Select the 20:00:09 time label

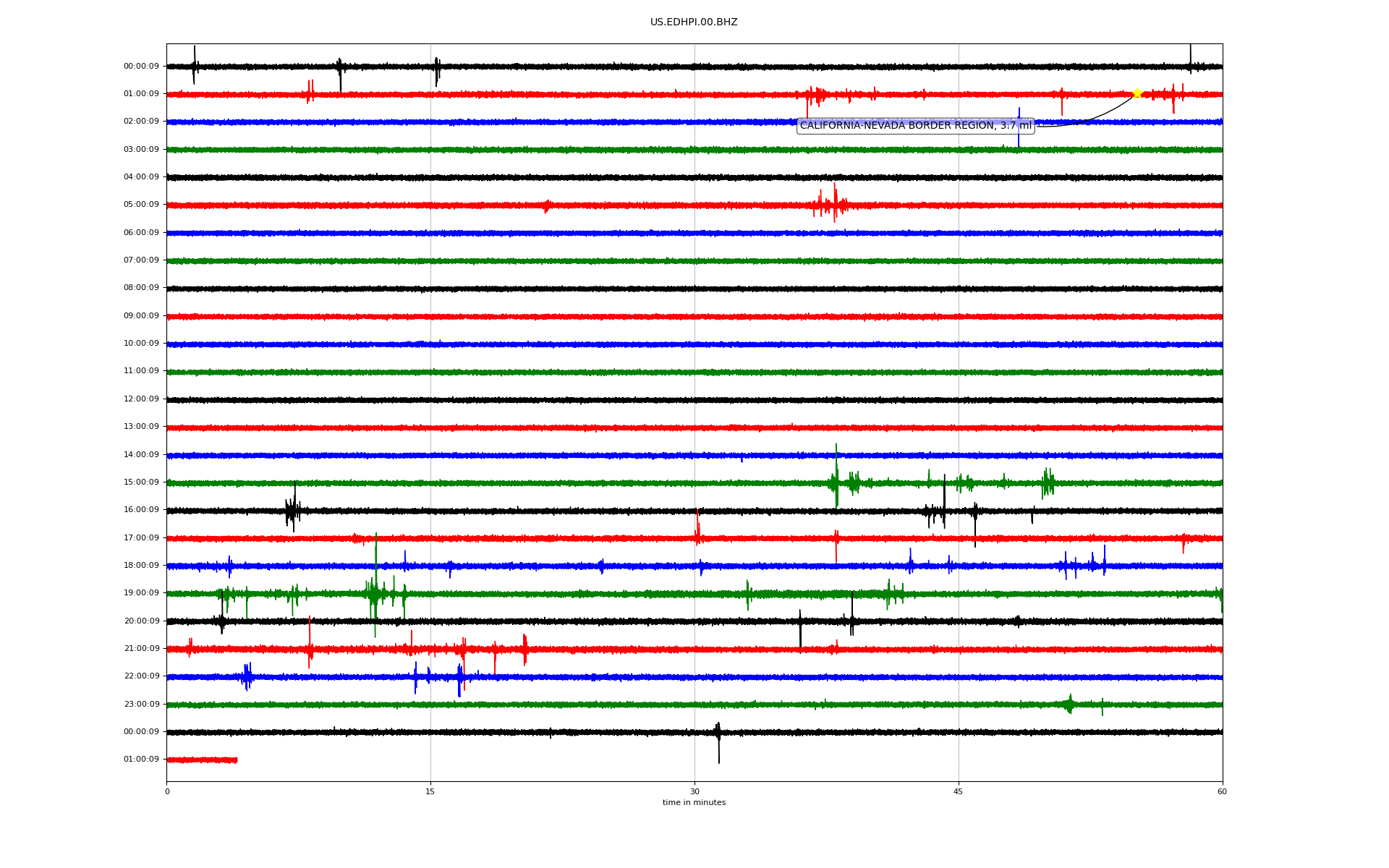pyautogui.click(x=141, y=621)
